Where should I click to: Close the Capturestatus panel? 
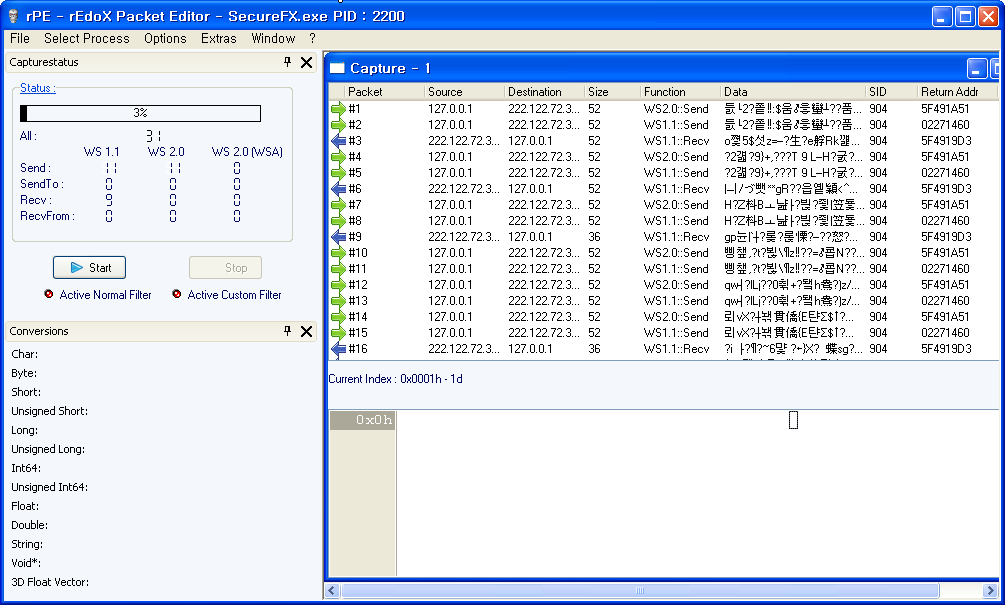(x=306, y=62)
